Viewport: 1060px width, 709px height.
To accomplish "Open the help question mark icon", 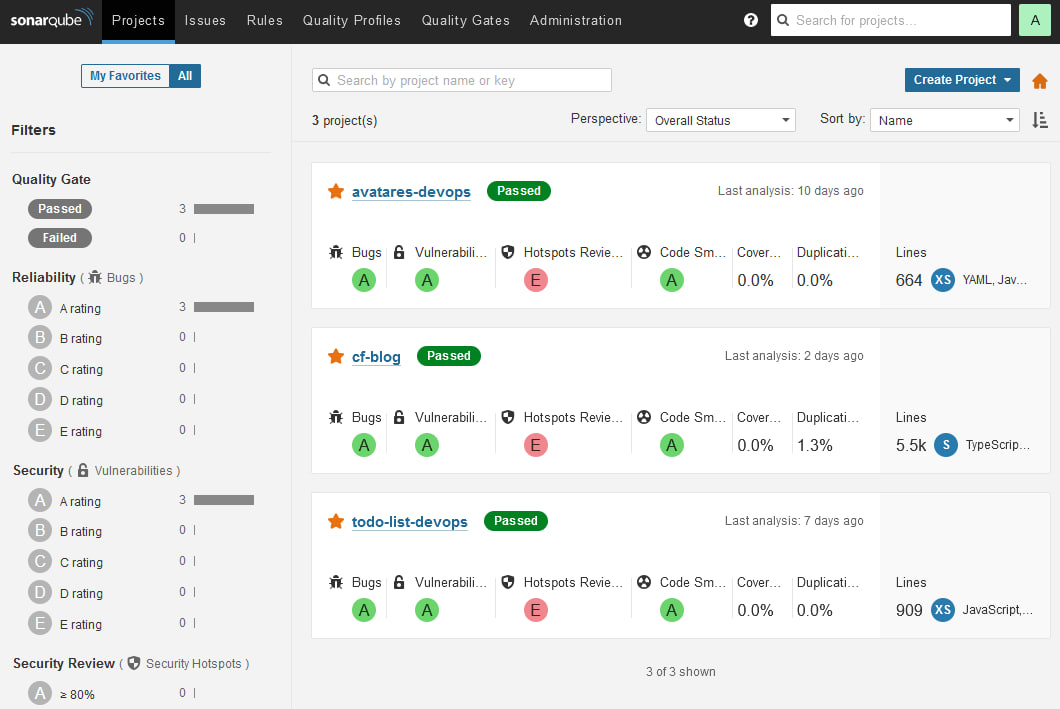I will click(x=750, y=20).
